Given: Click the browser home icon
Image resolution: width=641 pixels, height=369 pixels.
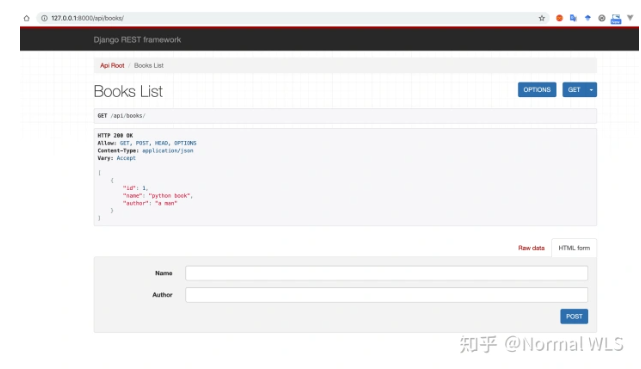Looking at the screenshot, I should 27,18.
